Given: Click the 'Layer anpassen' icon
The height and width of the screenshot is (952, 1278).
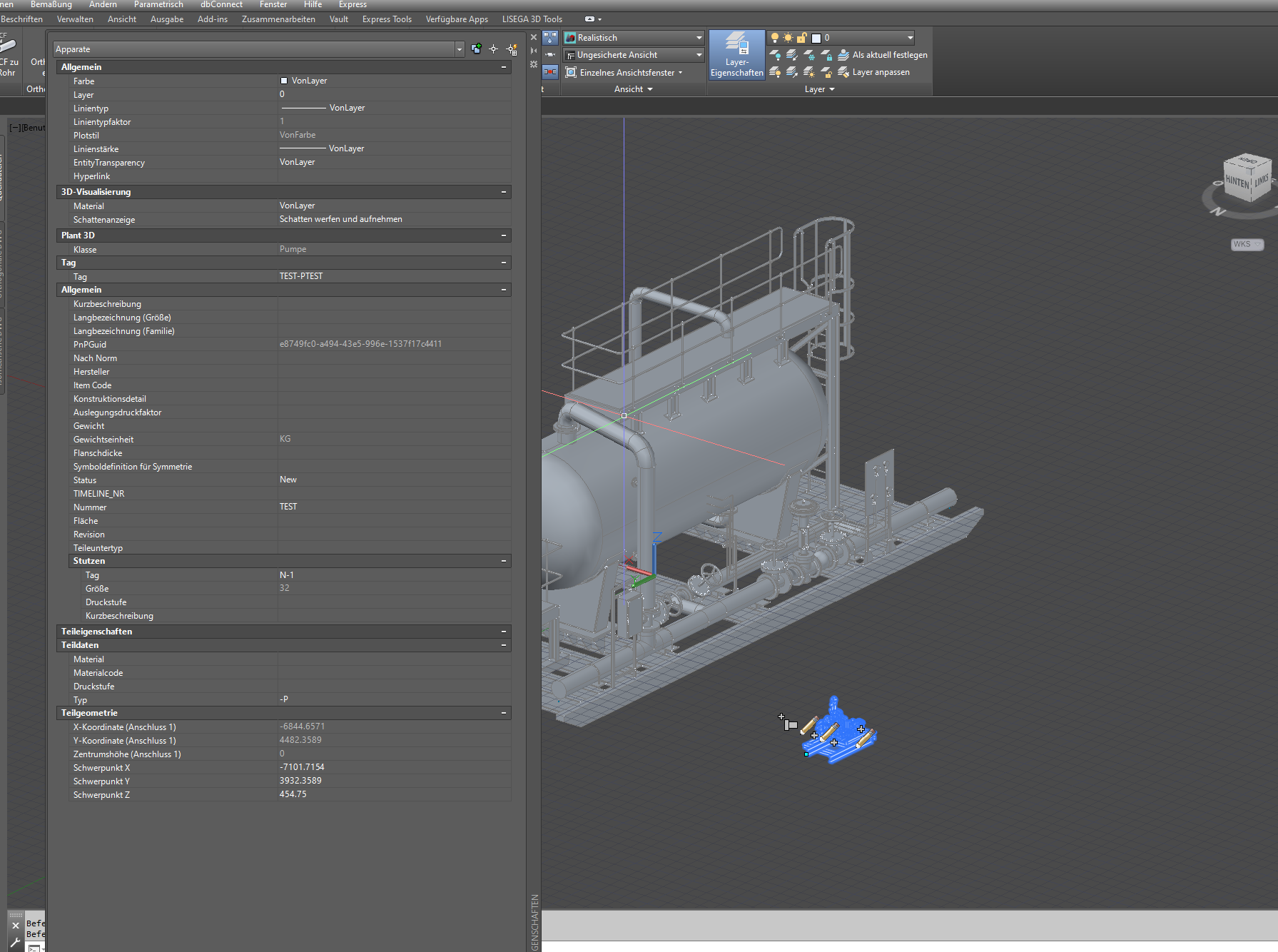Looking at the screenshot, I should coord(843,72).
